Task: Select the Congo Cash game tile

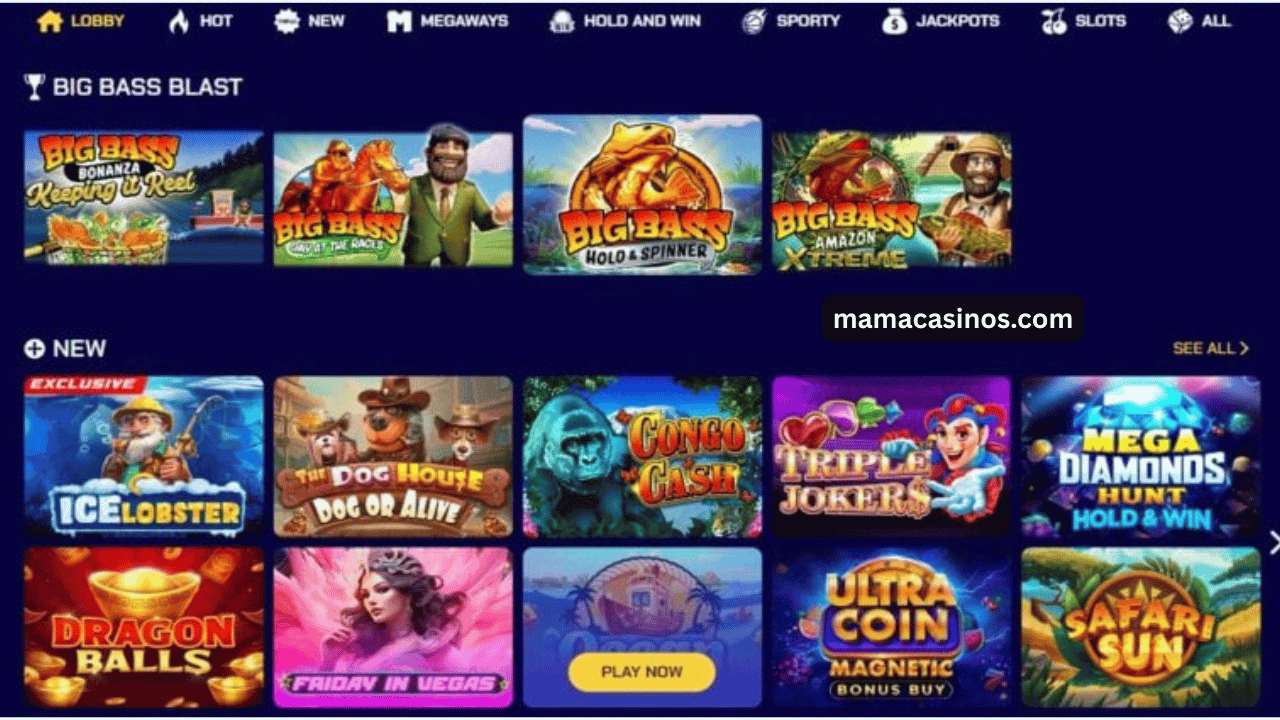Action: coord(642,457)
